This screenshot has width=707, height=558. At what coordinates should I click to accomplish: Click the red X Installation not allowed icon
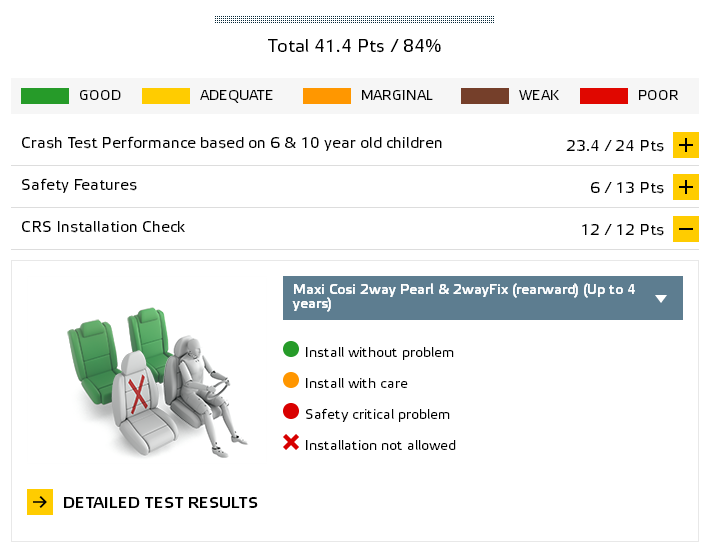(291, 443)
